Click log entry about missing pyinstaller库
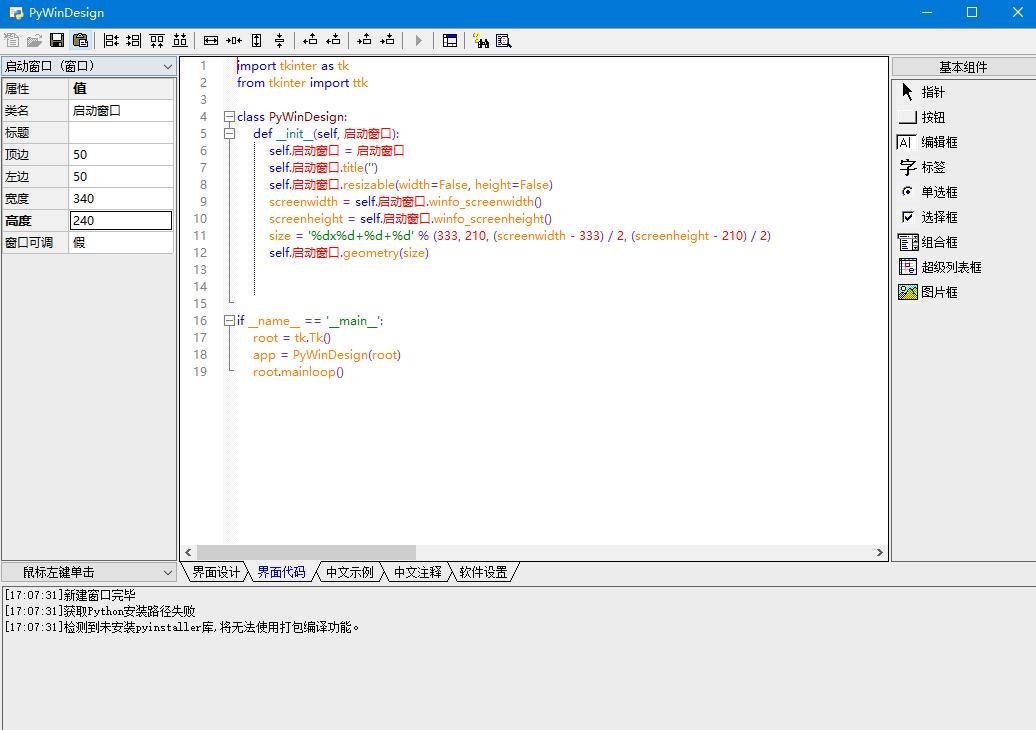Viewport: 1036px width, 730px height. (x=182, y=627)
